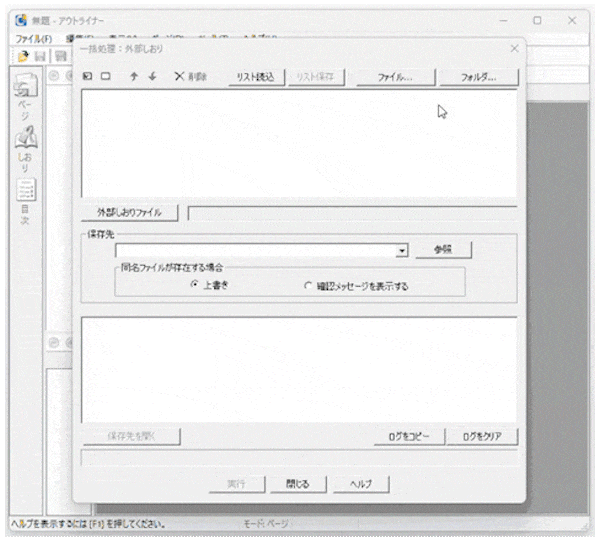Select the 目次 table of contents sidebar icon
Viewport: 600px width, 542px height.
[x=25, y=196]
